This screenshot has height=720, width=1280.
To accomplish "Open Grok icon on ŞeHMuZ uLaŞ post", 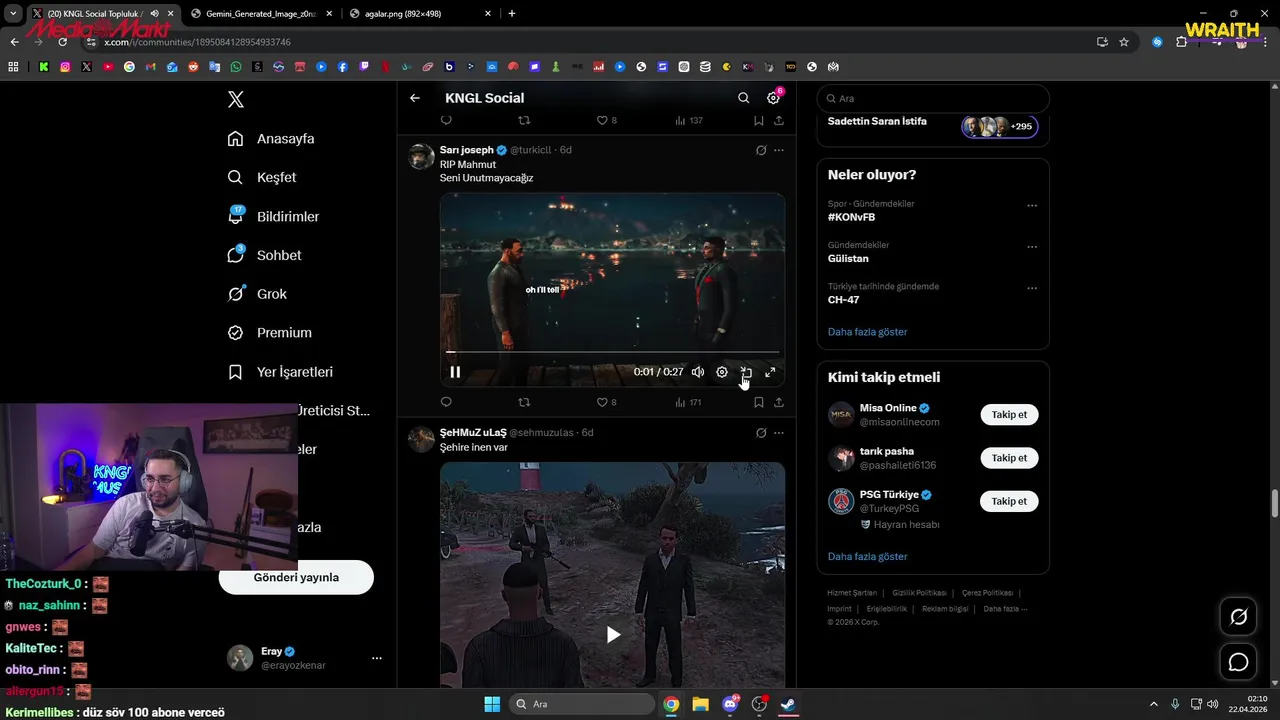I will pyautogui.click(x=761, y=433).
